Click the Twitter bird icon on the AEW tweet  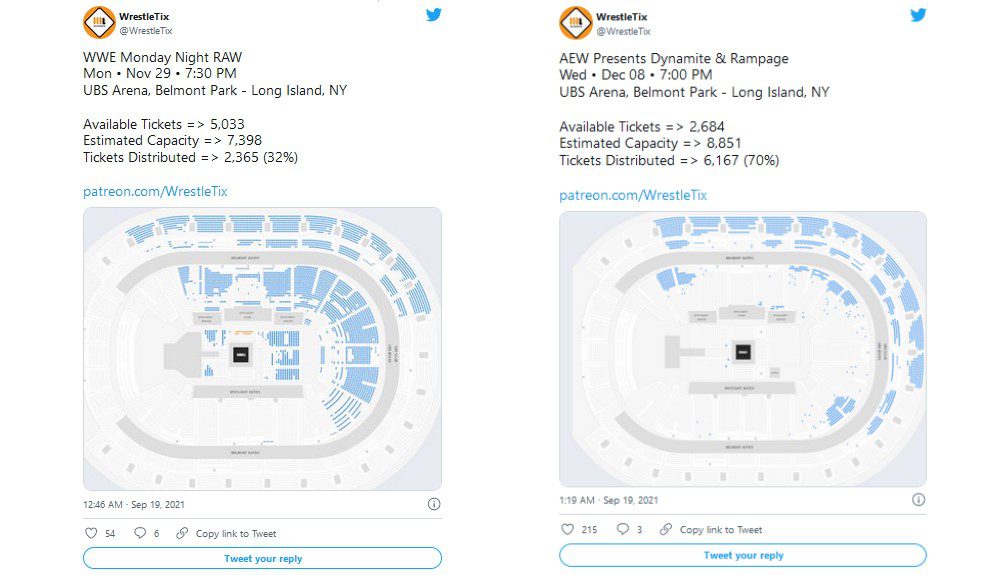coord(918,15)
